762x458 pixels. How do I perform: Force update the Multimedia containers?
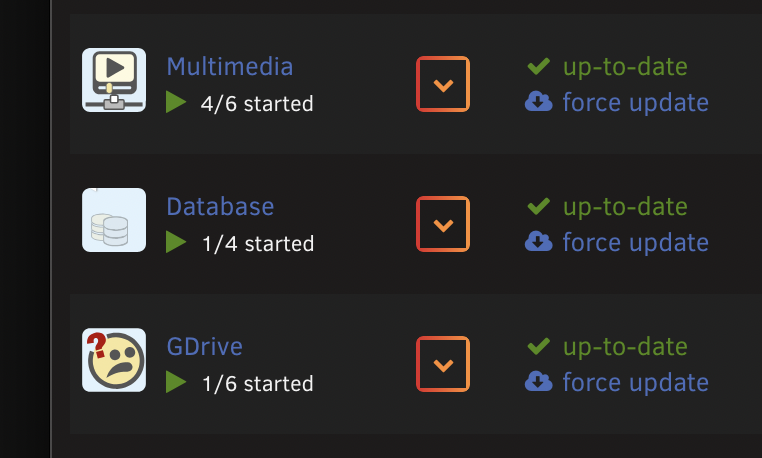[x=636, y=103]
